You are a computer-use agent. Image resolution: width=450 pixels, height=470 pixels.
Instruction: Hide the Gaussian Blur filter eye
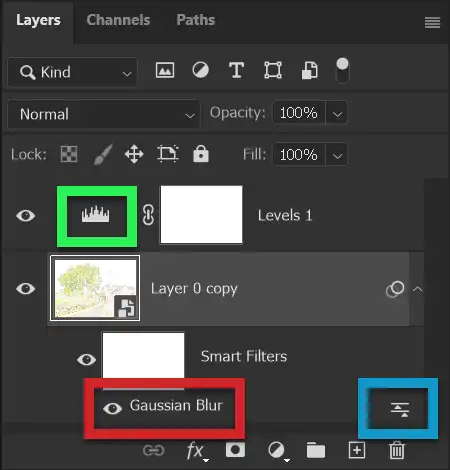(112, 408)
